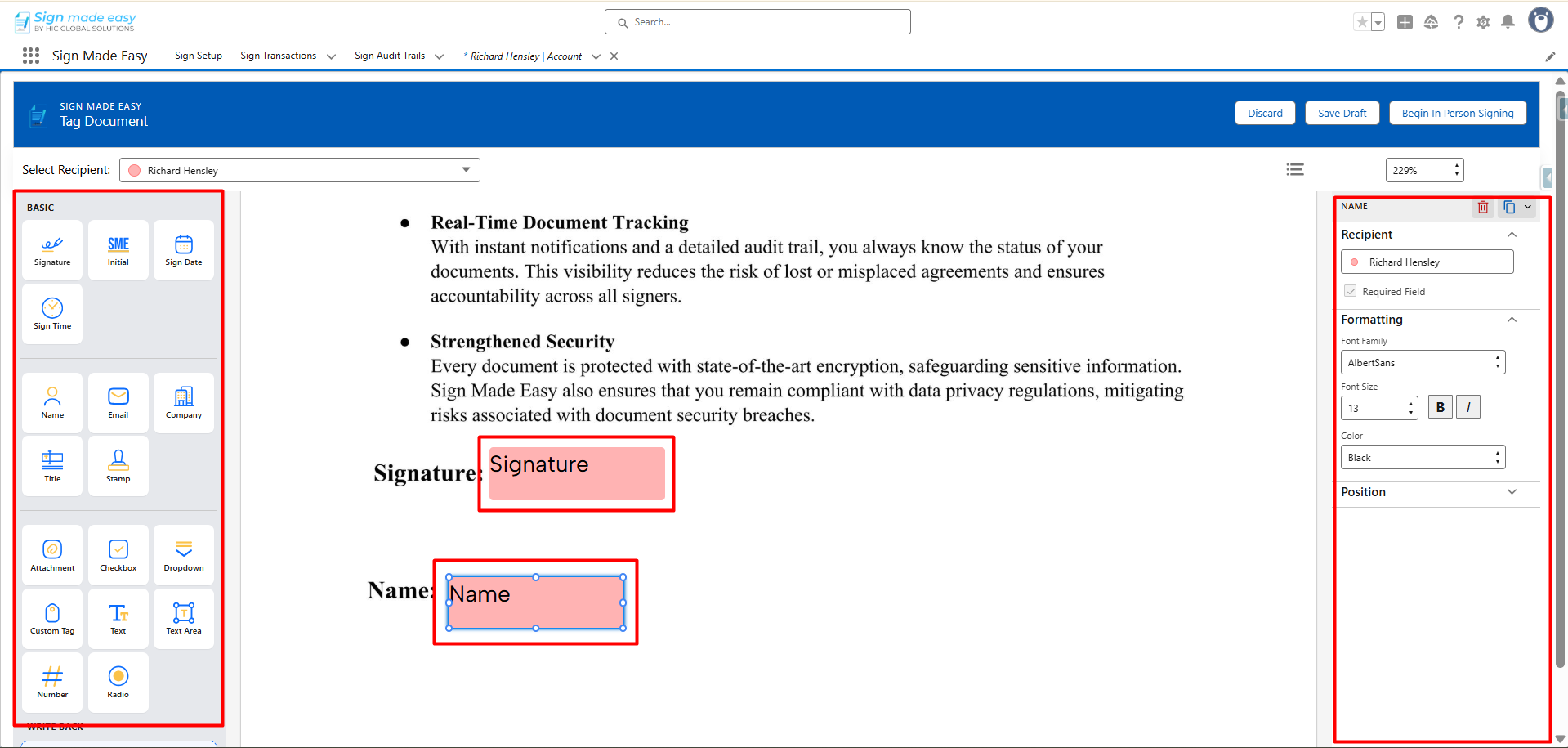Select the Sign Time tag tool
Viewport: 1568px width, 748px height.
pyautogui.click(x=52, y=314)
